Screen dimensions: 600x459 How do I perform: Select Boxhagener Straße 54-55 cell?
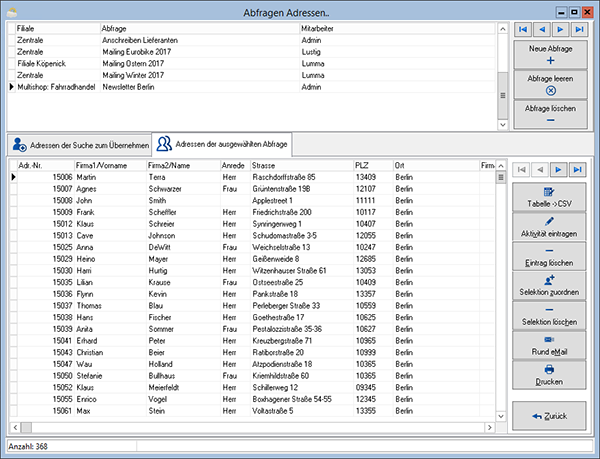point(302,399)
